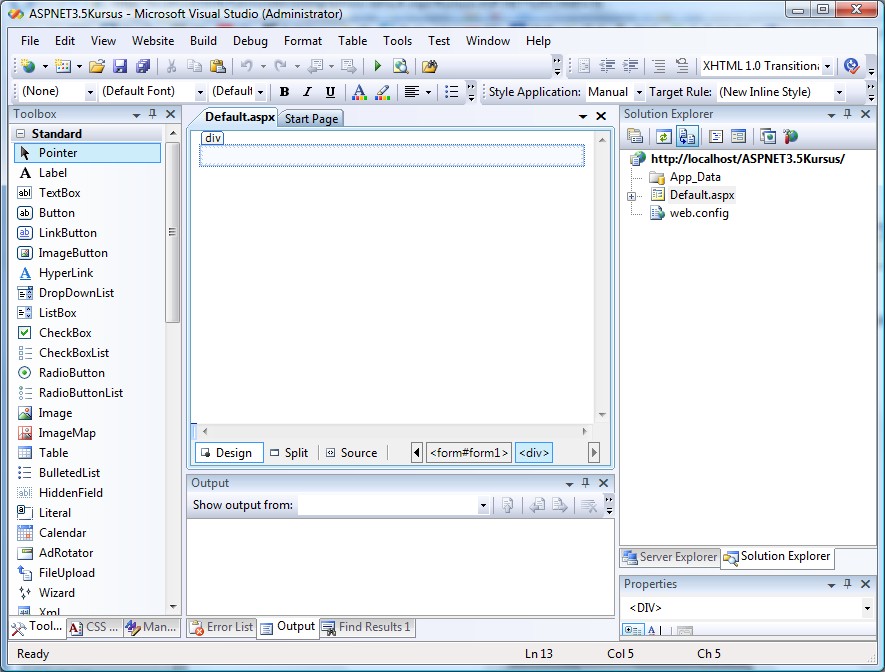Image resolution: width=885 pixels, height=672 pixels.
Task: Open the Target Rule dropdown
Action: point(839,92)
